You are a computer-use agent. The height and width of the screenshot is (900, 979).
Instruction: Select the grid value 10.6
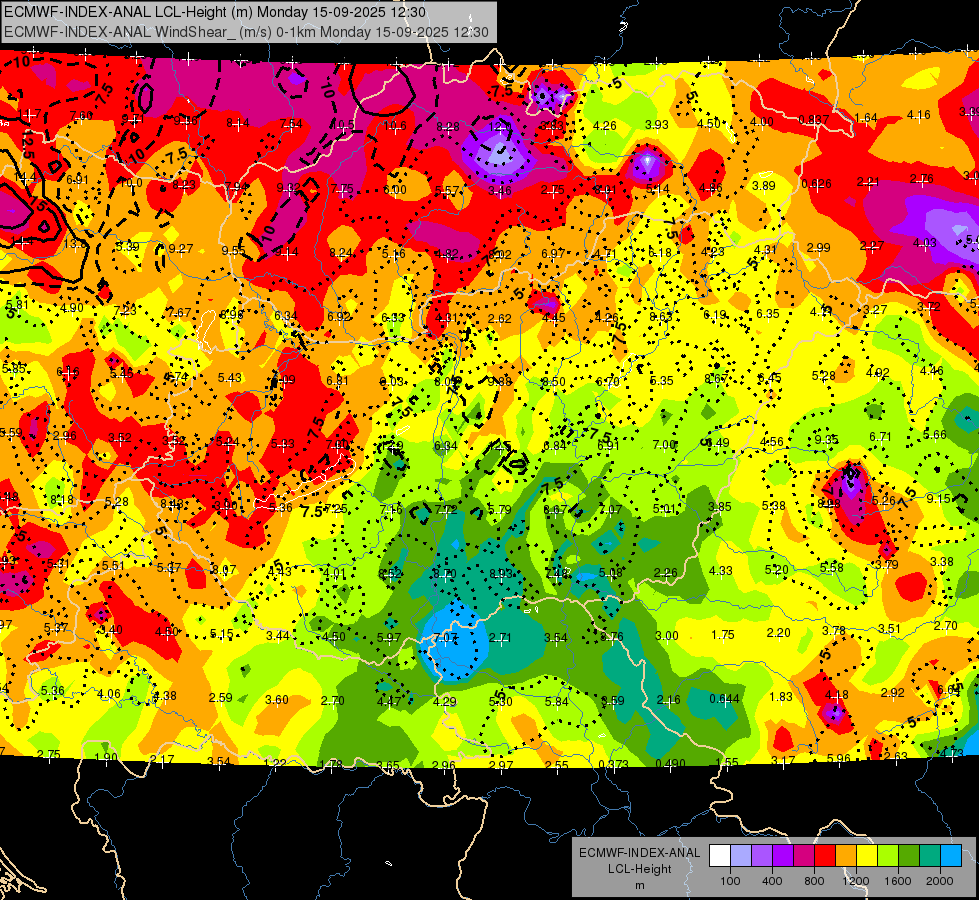click(x=395, y=126)
